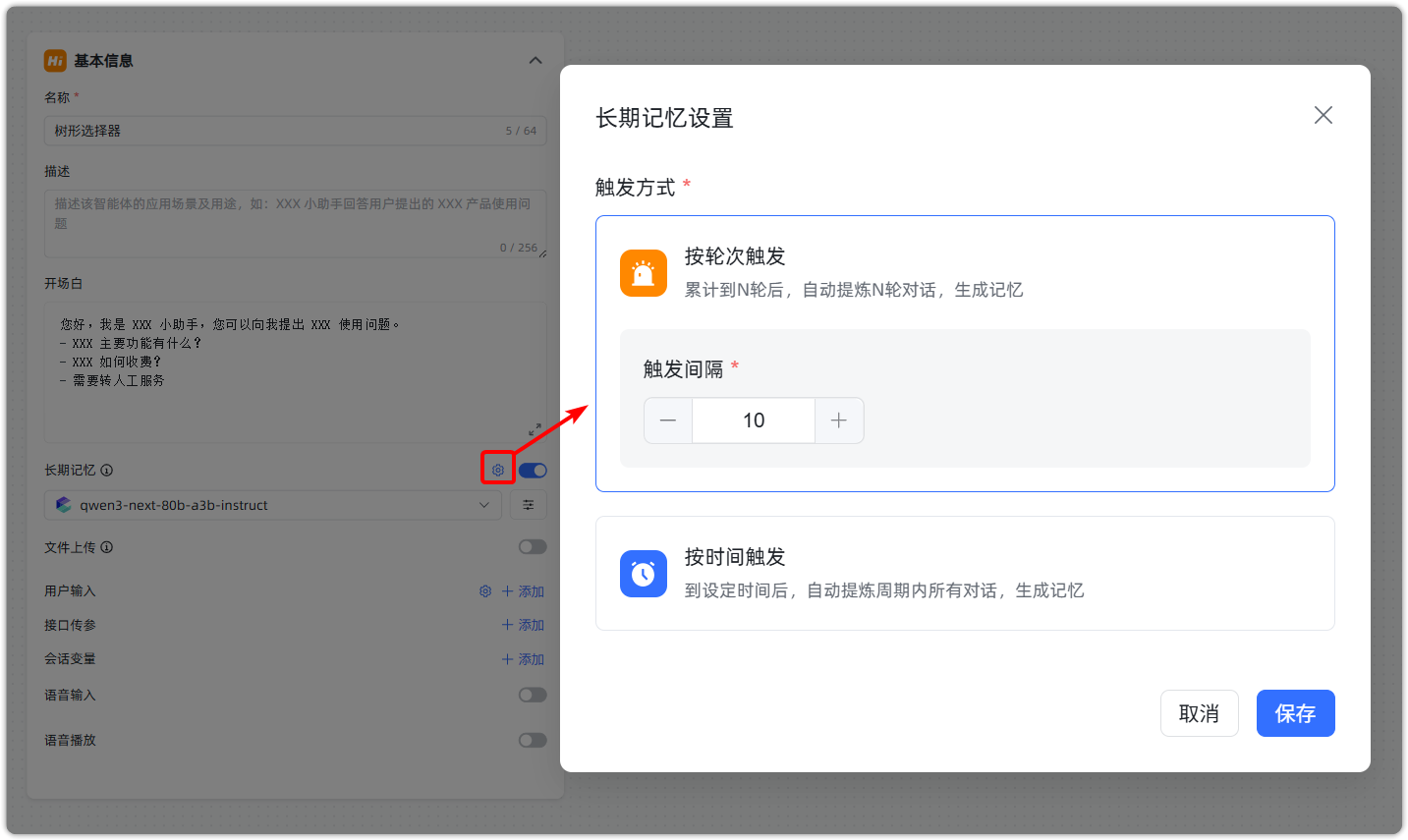
Task: Enable the 语音输入 toggle
Action: 533,695
